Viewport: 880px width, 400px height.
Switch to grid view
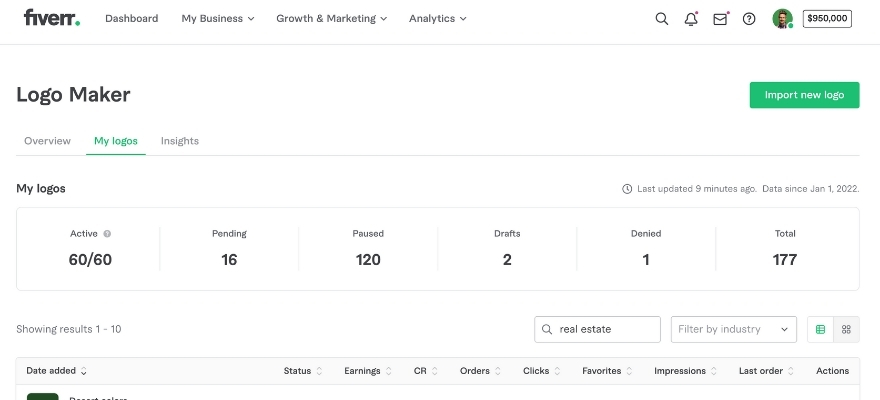click(x=846, y=329)
